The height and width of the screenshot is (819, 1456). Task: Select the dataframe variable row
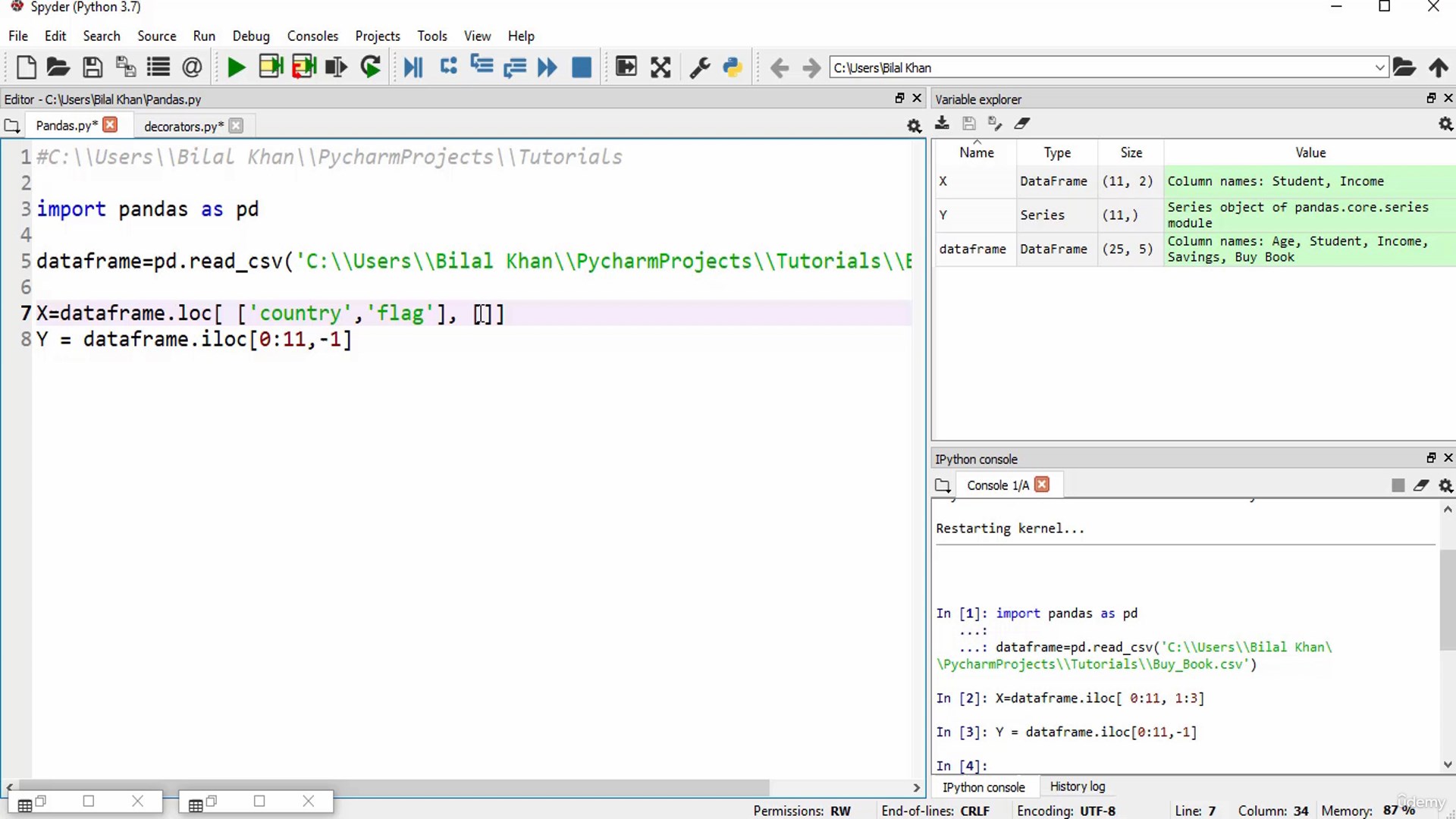point(1194,249)
